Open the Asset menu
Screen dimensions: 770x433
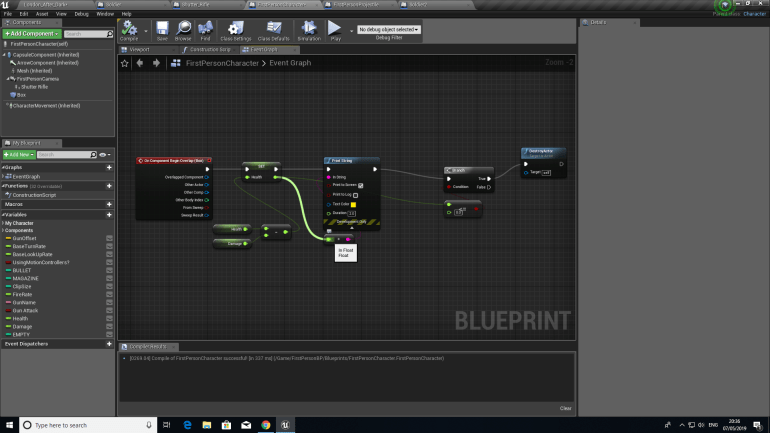click(x=42, y=14)
